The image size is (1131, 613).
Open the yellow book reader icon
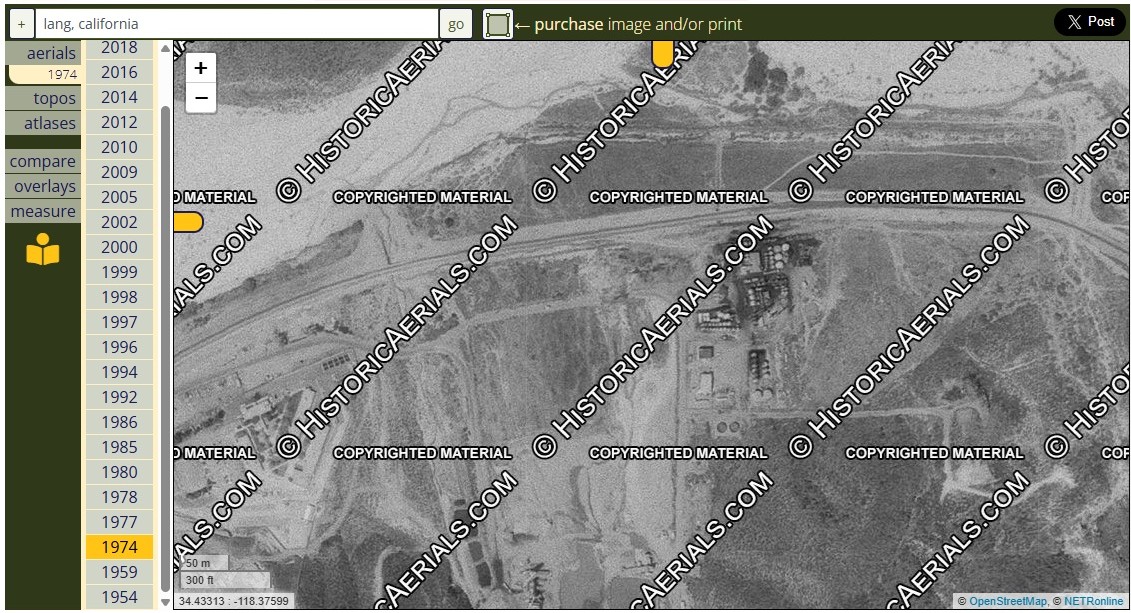click(x=43, y=250)
